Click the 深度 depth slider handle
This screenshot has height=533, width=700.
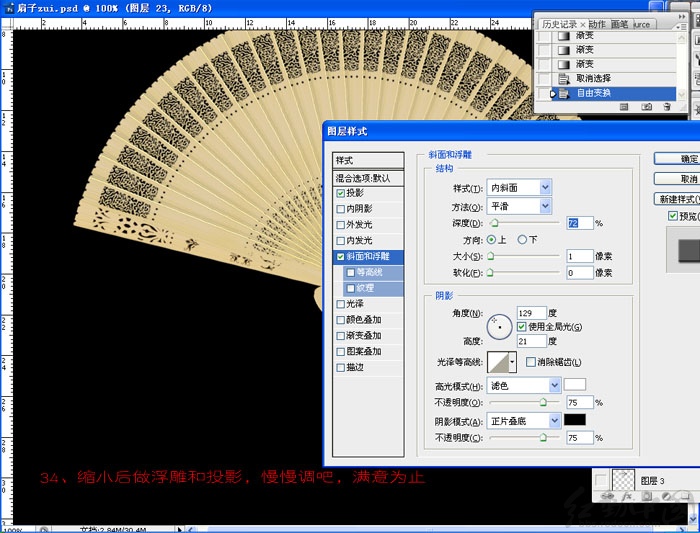[494, 223]
